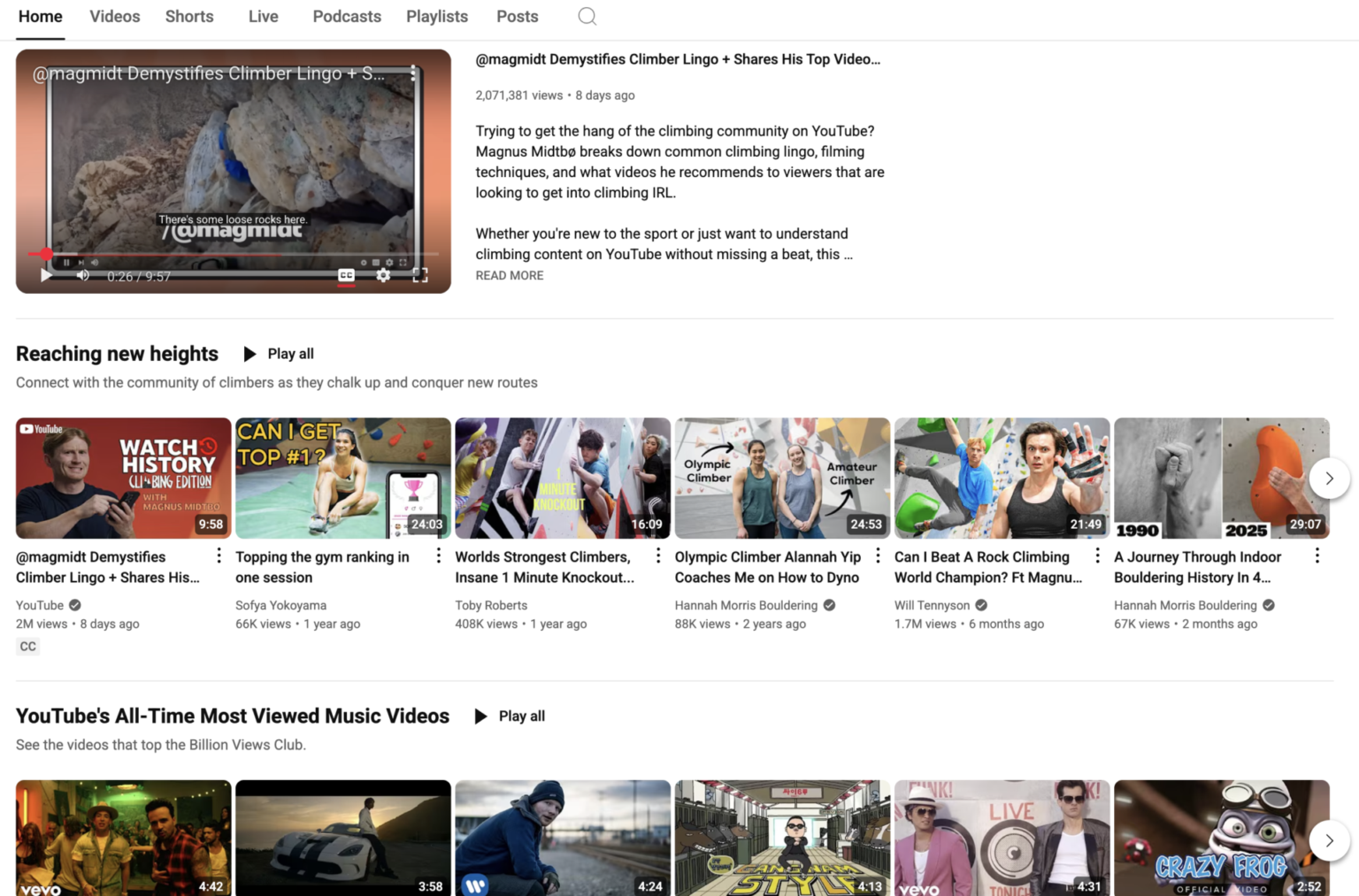This screenshot has width=1359, height=896.
Task: Expand the description with READ MORE
Action: [509, 275]
